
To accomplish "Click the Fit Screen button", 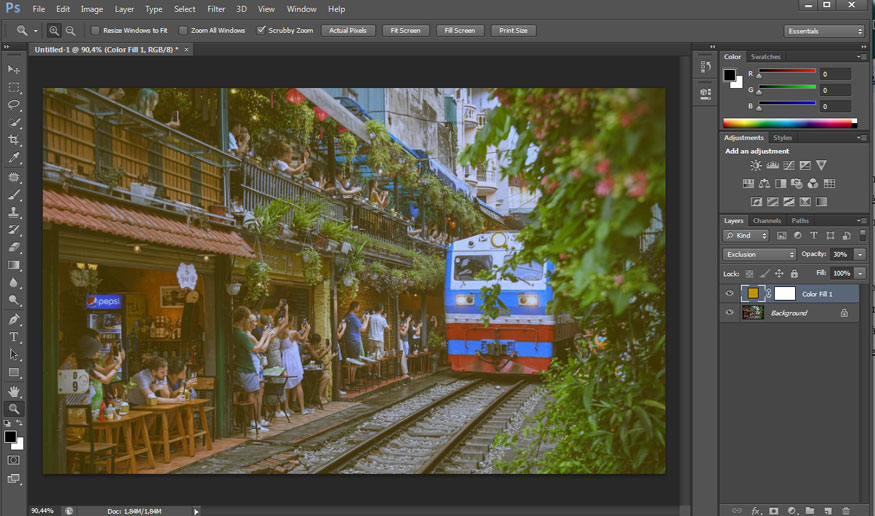I will [405, 31].
